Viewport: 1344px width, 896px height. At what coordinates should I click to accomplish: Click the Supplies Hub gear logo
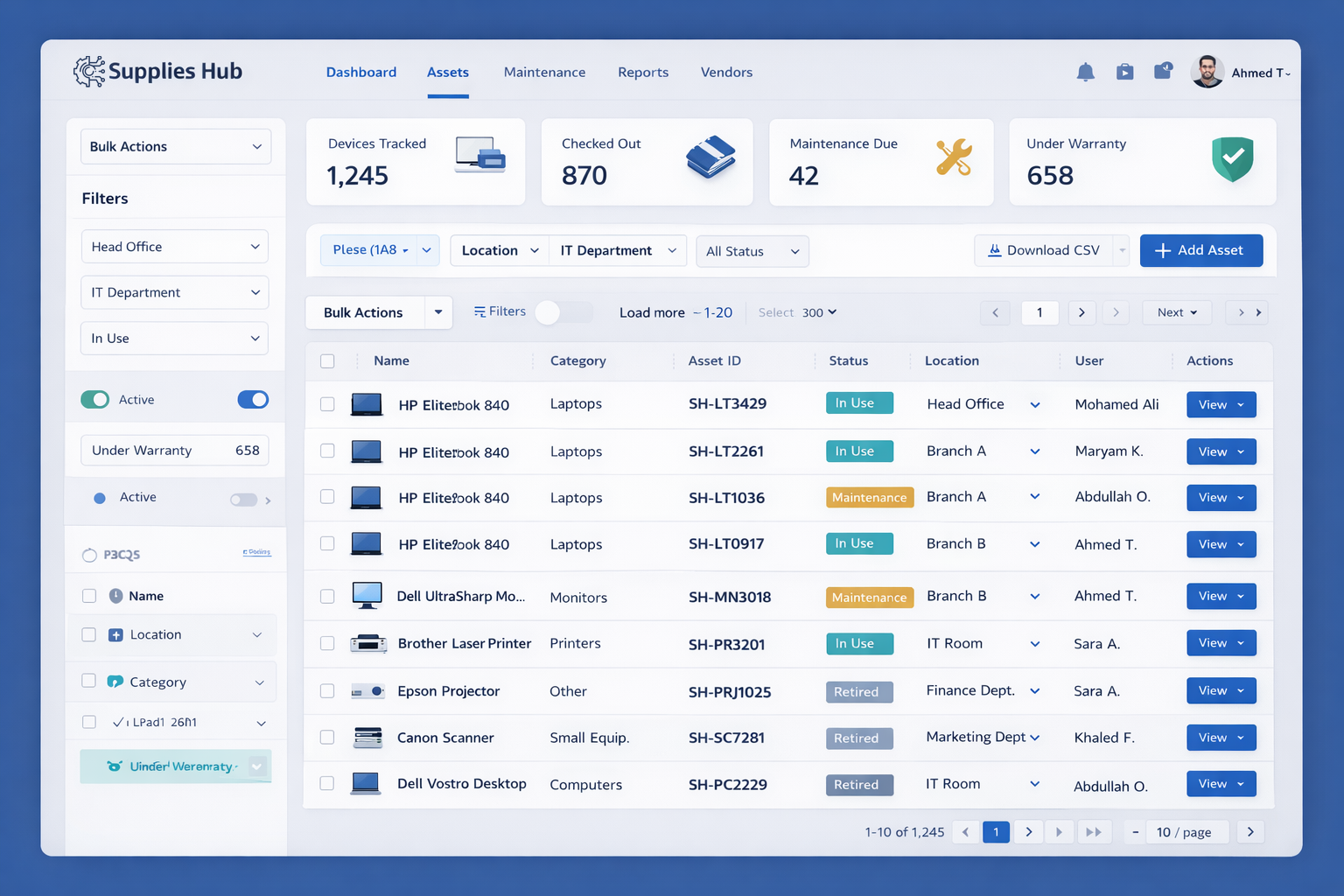pyautogui.click(x=87, y=71)
